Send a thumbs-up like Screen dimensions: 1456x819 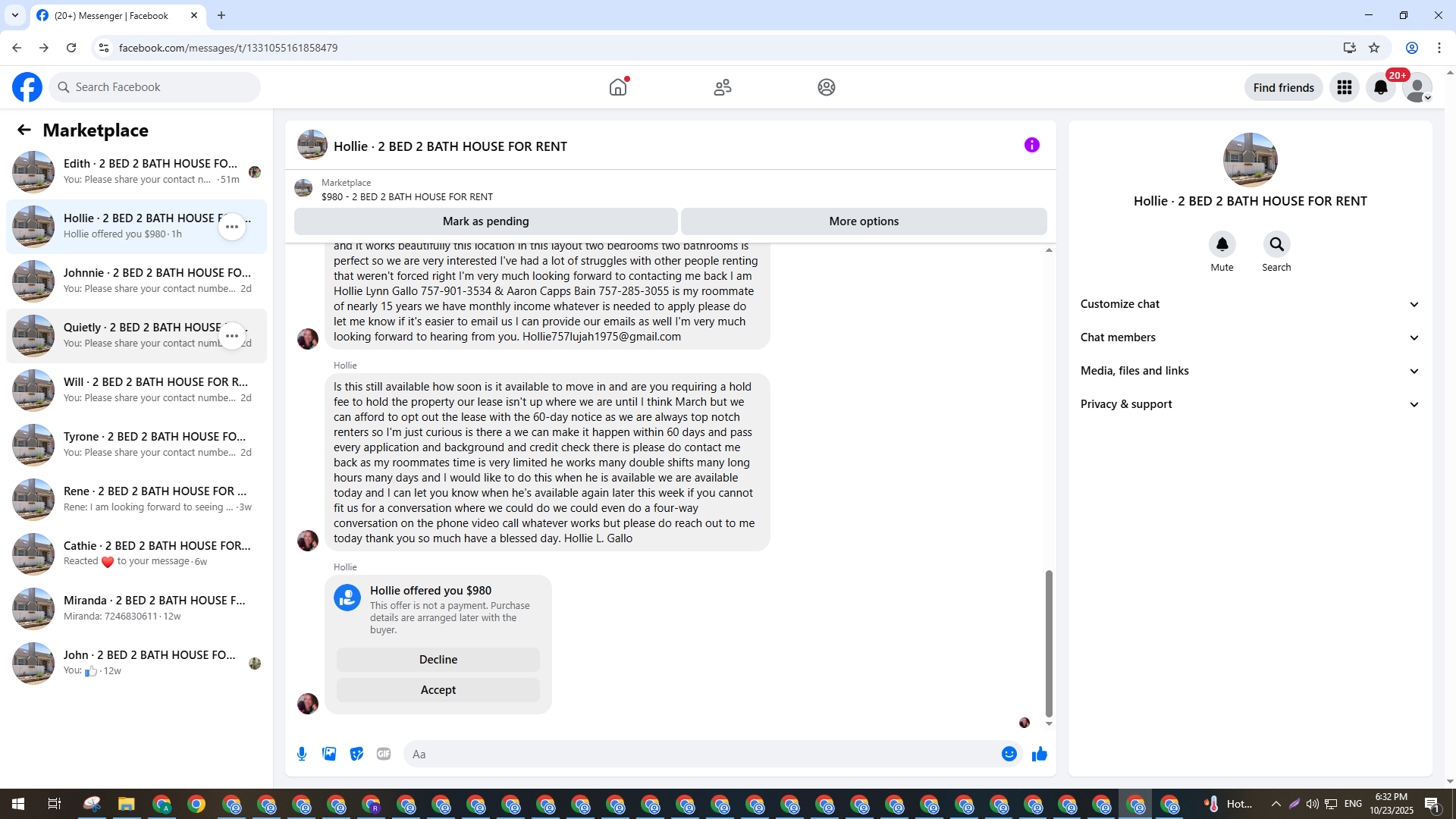click(1039, 754)
